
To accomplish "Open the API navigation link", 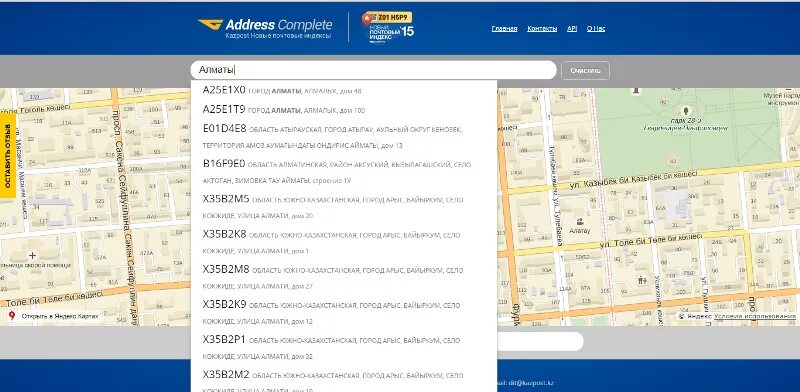I will click(572, 29).
